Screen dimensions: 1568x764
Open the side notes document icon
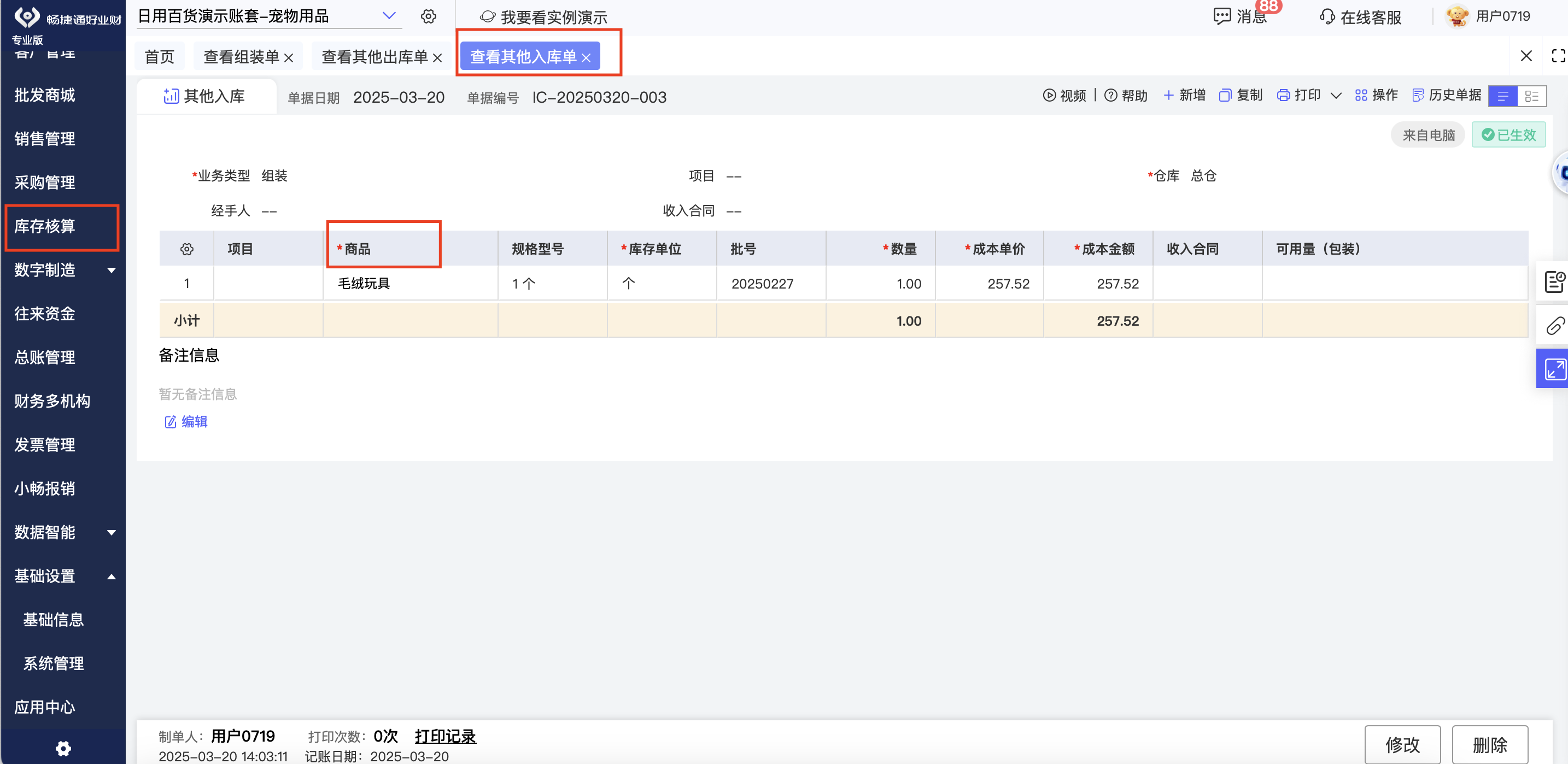1555,281
